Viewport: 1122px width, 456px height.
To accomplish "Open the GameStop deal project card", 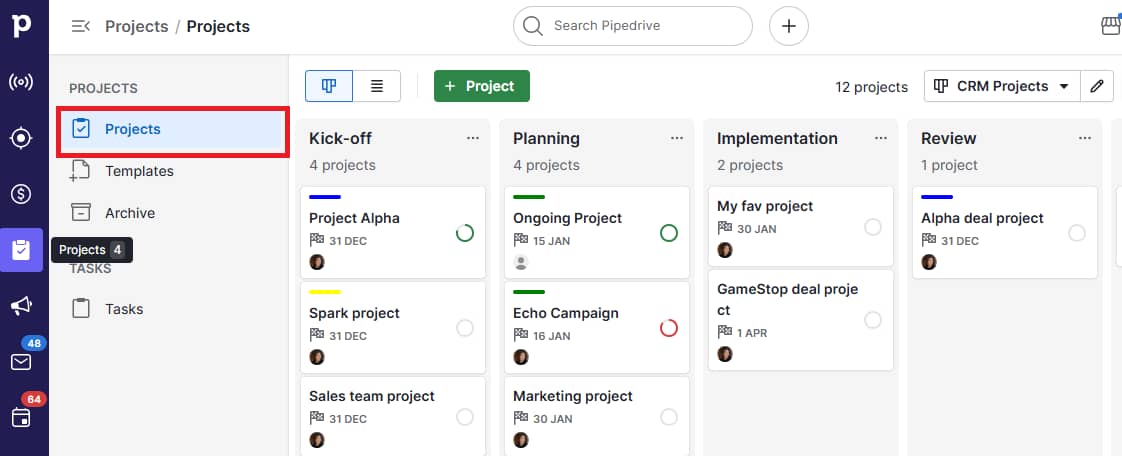I will [801, 320].
